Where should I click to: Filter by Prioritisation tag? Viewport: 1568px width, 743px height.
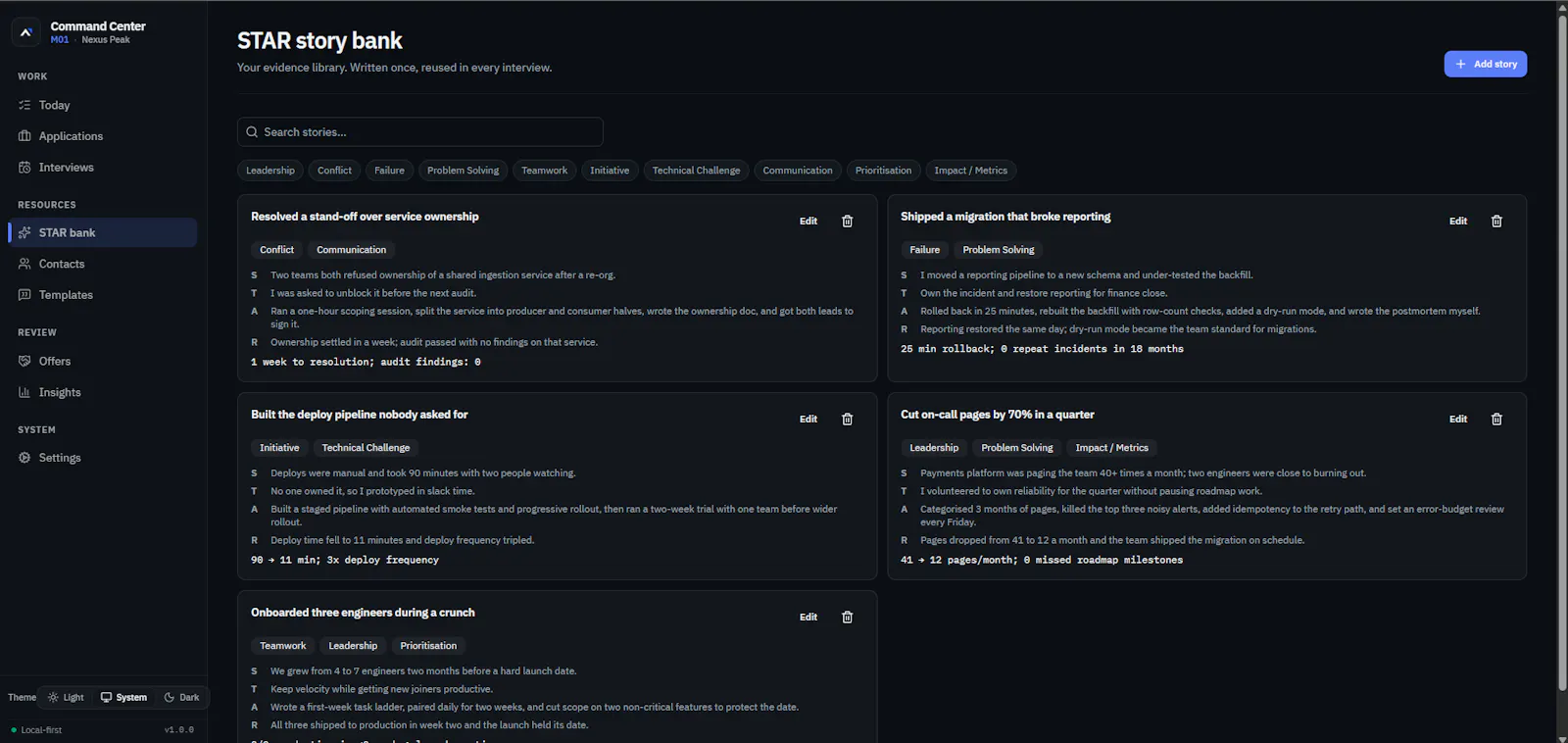coord(883,171)
